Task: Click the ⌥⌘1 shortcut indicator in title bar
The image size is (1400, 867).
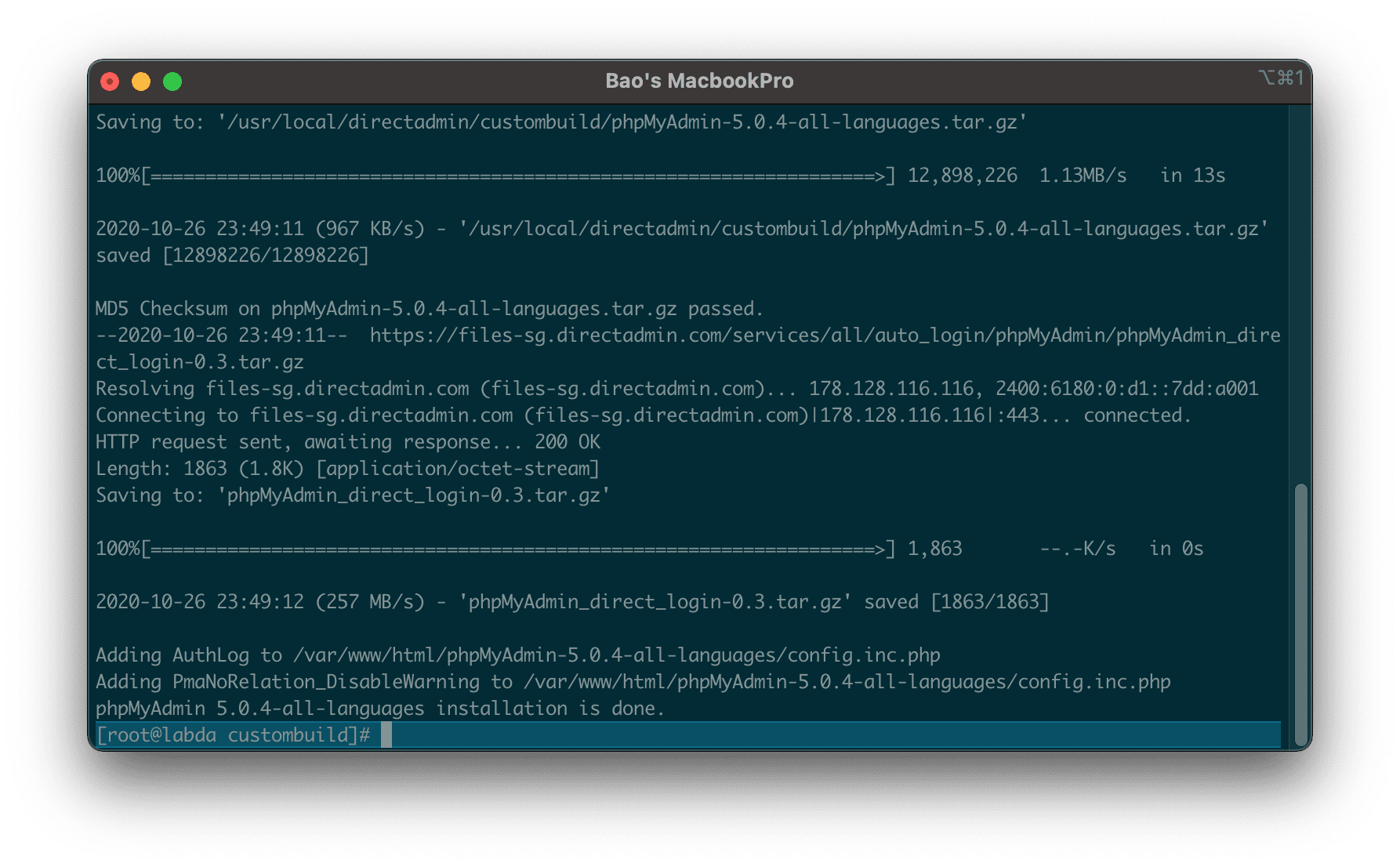Action: pyautogui.click(x=1280, y=78)
